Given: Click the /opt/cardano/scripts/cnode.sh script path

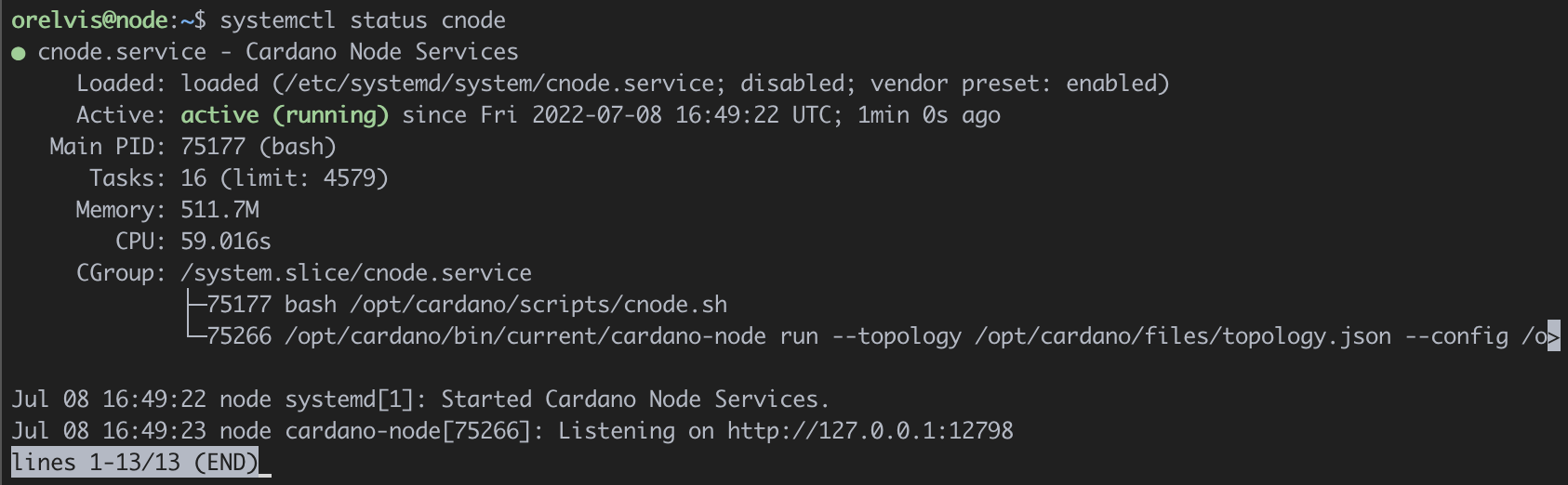Looking at the screenshot, I should coord(538,305).
